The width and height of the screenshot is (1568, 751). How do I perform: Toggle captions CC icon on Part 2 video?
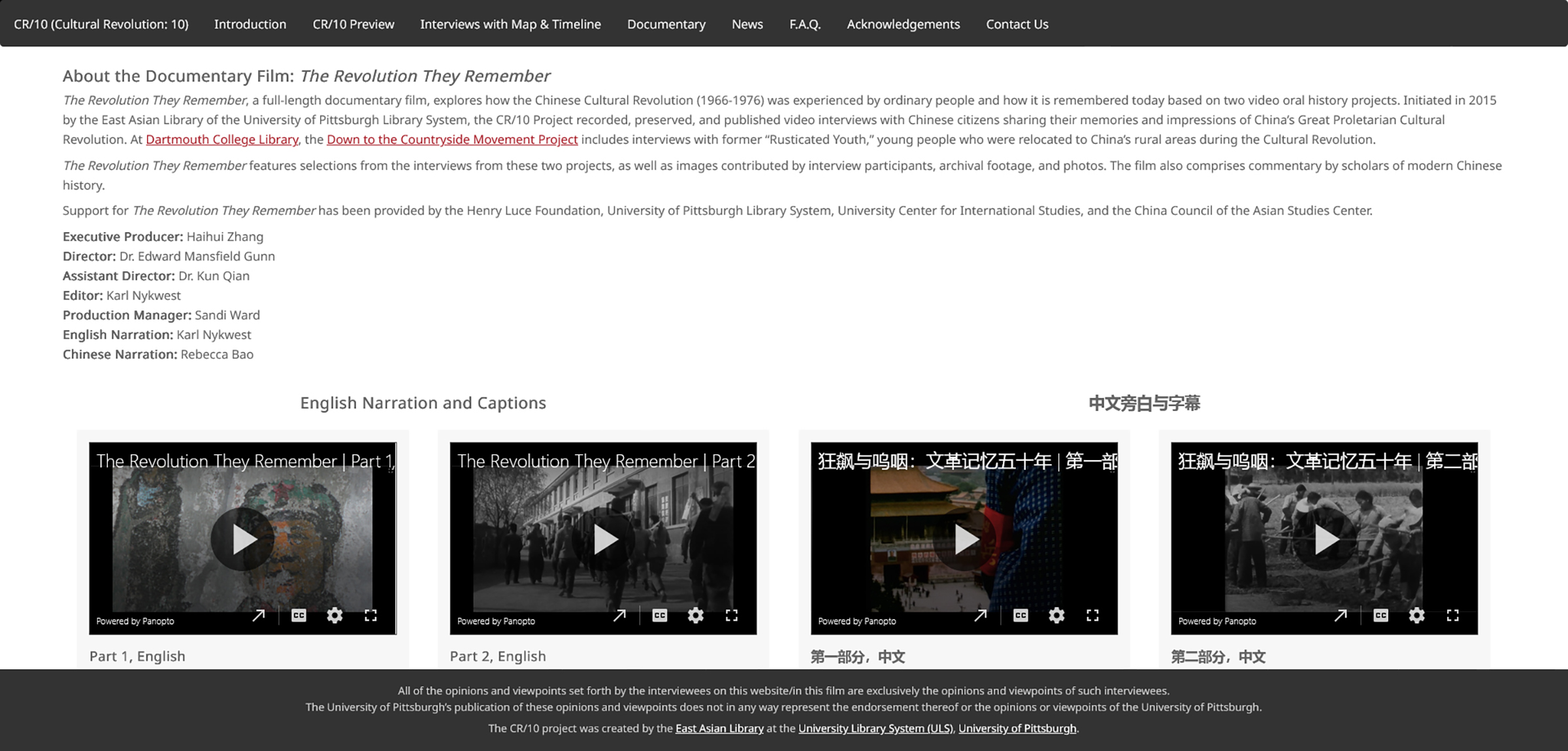coord(660,615)
